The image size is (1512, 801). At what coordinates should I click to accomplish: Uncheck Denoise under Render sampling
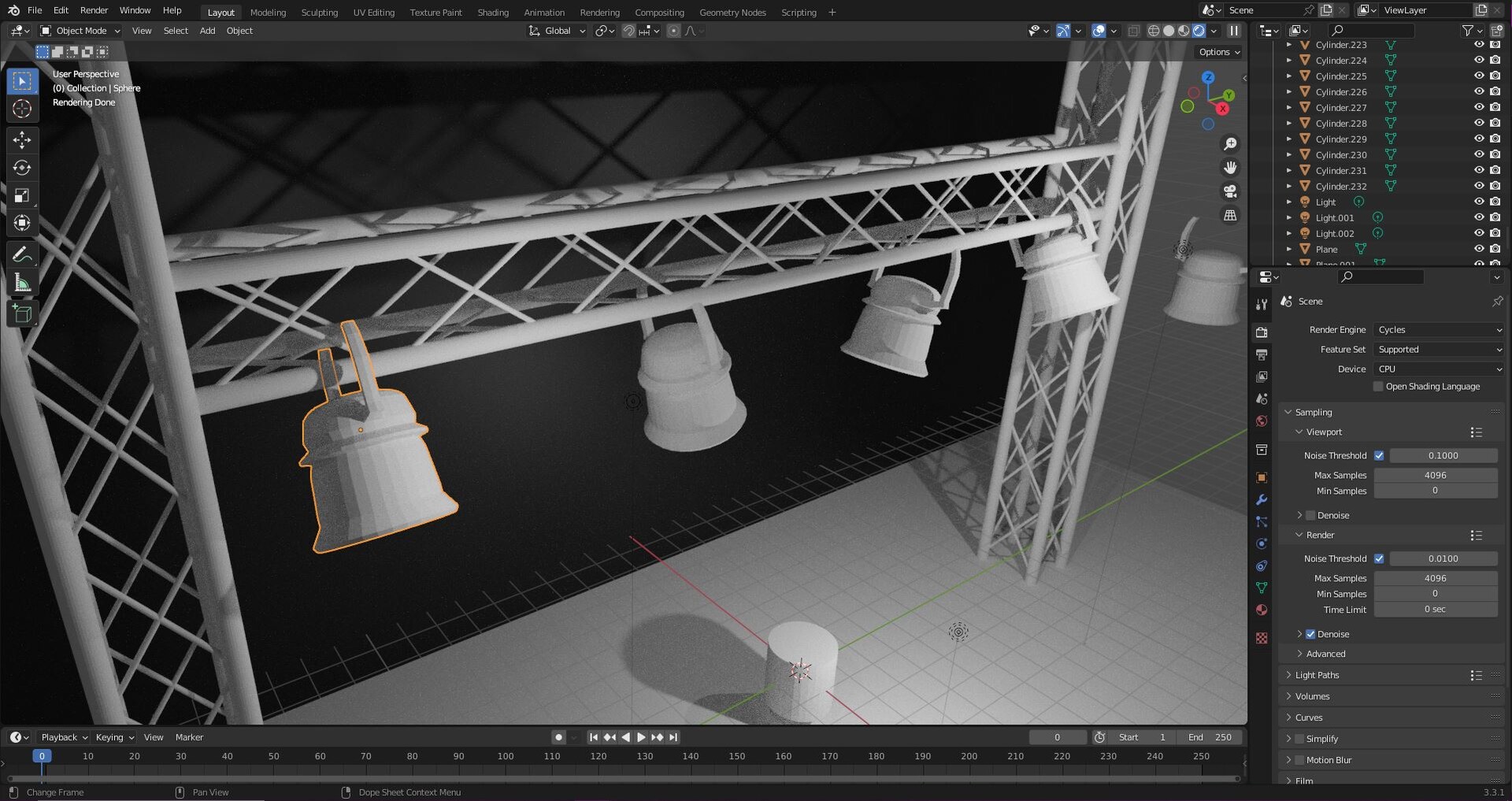click(1311, 634)
